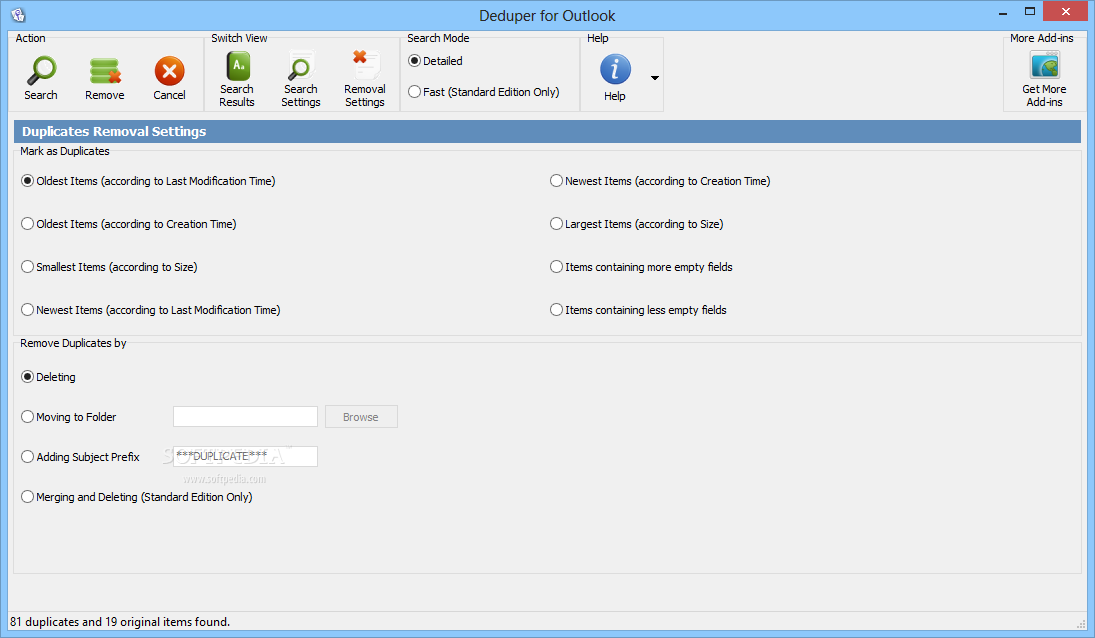This screenshot has height=638, width=1095.
Task: Click the Remove duplicates icon
Action: click(105, 79)
